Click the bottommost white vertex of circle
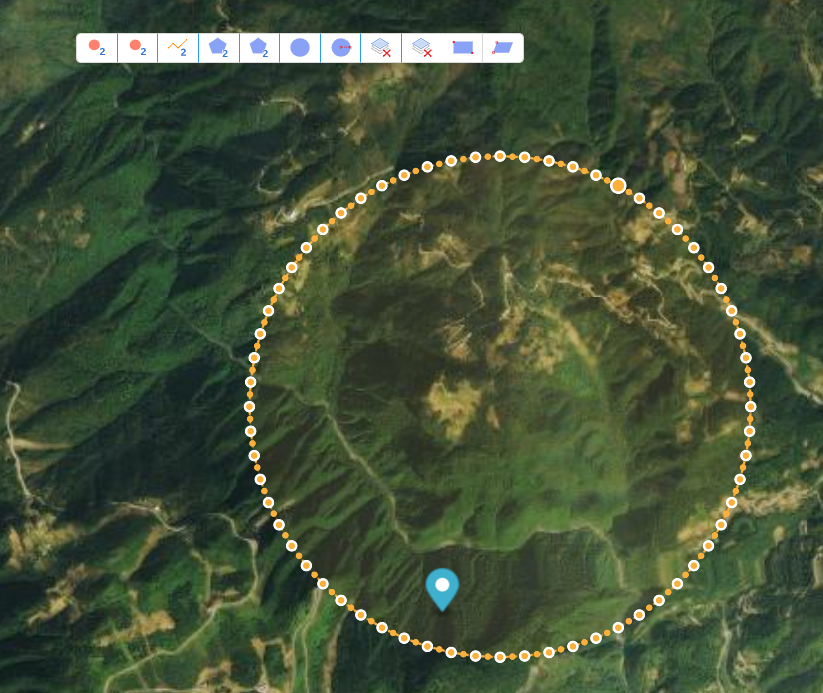823x693 pixels. [x=500, y=657]
